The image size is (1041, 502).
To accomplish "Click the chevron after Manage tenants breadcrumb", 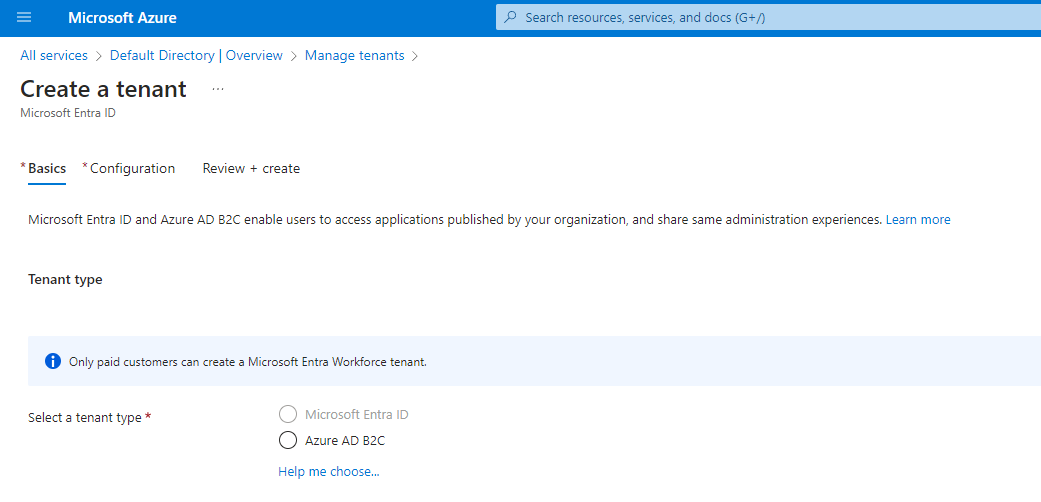I will [x=415, y=56].
